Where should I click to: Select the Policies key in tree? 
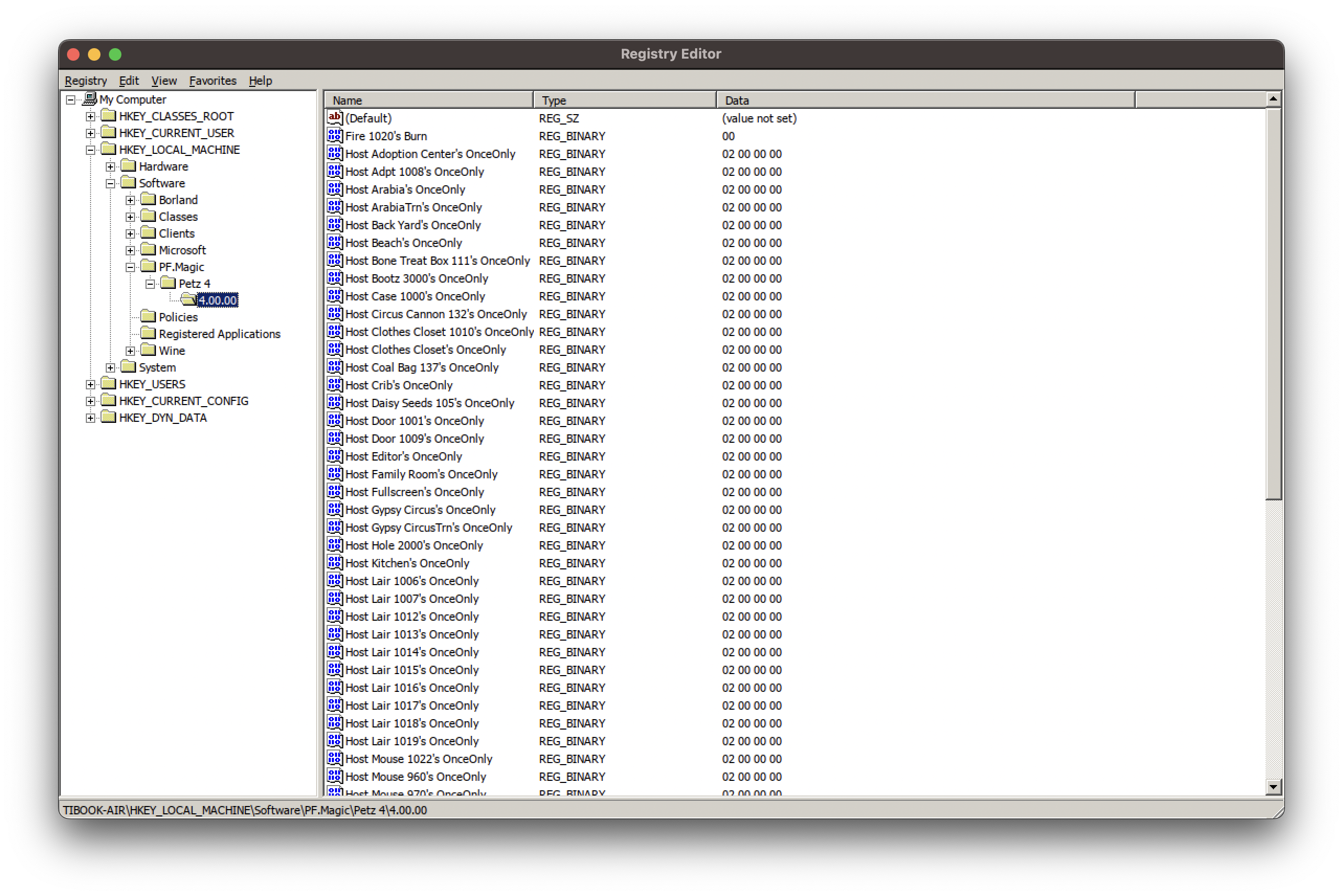tap(178, 317)
